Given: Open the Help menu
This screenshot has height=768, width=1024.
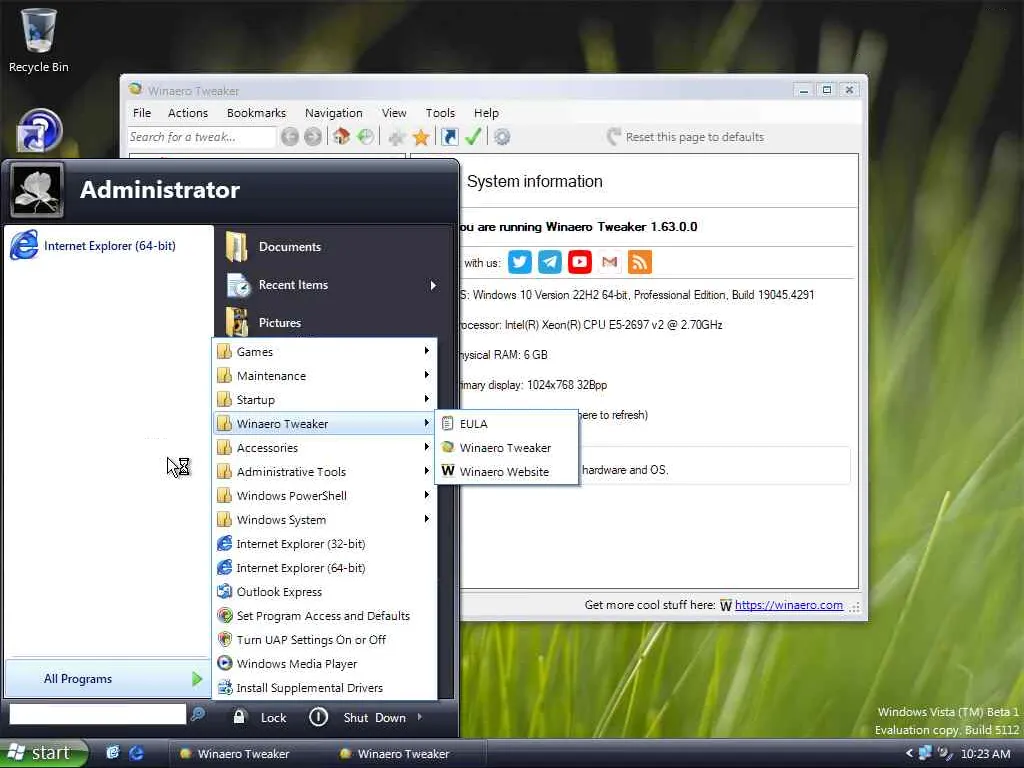Looking at the screenshot, I should click(x=486, y=113).
